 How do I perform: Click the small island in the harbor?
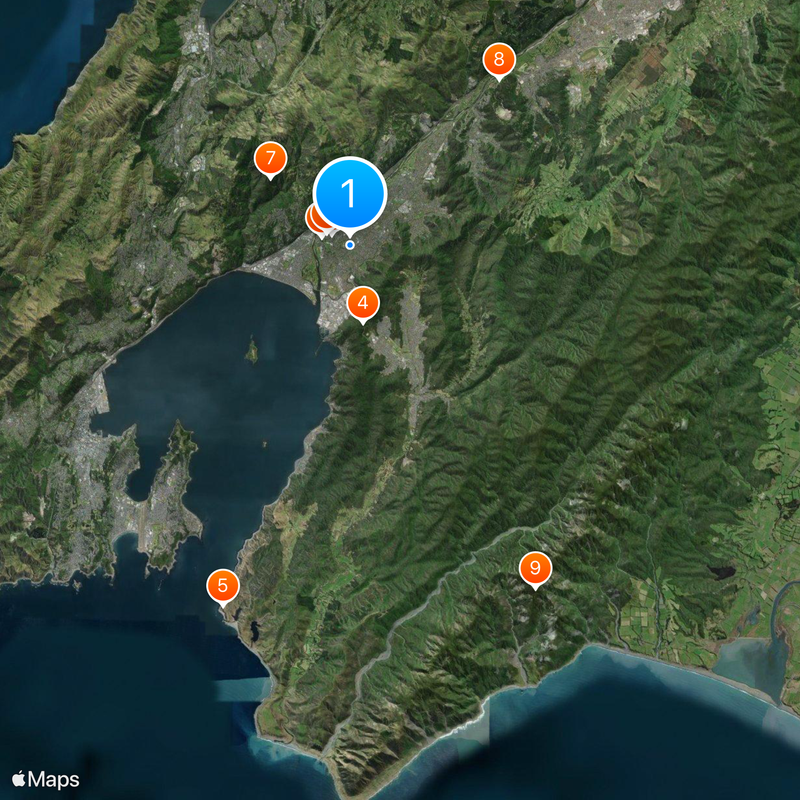coord(252,352)
